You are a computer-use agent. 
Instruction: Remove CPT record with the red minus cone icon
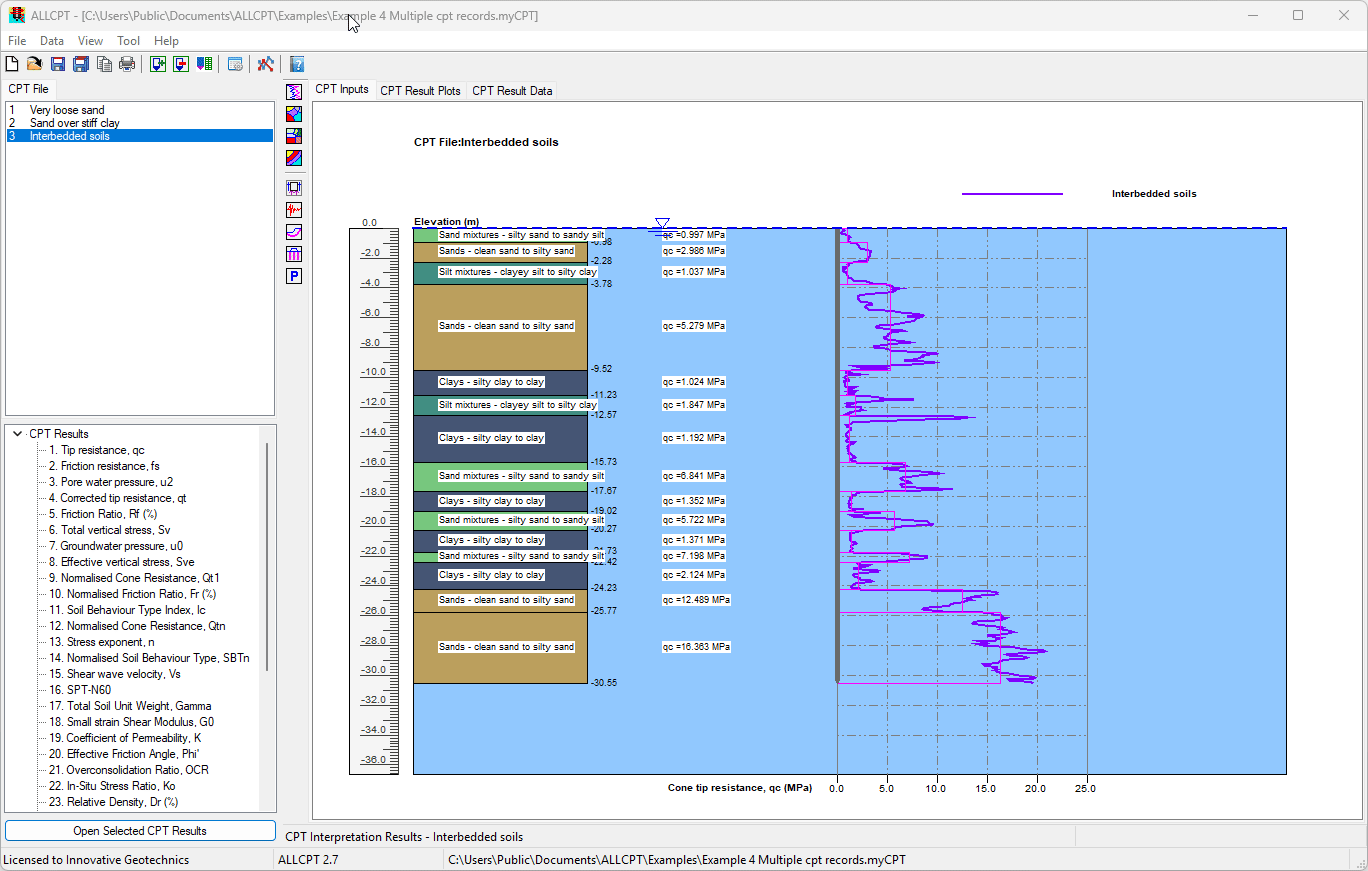pos(181,64)
